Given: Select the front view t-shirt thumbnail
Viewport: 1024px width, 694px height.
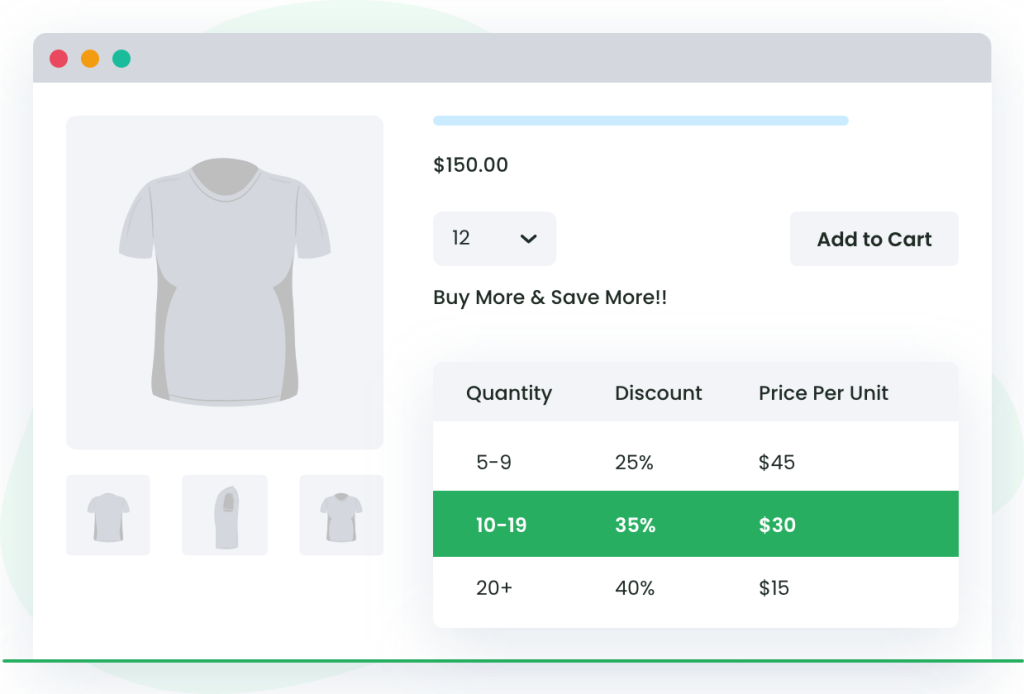Looking at the screenshot, I should [x=108, y=515].
